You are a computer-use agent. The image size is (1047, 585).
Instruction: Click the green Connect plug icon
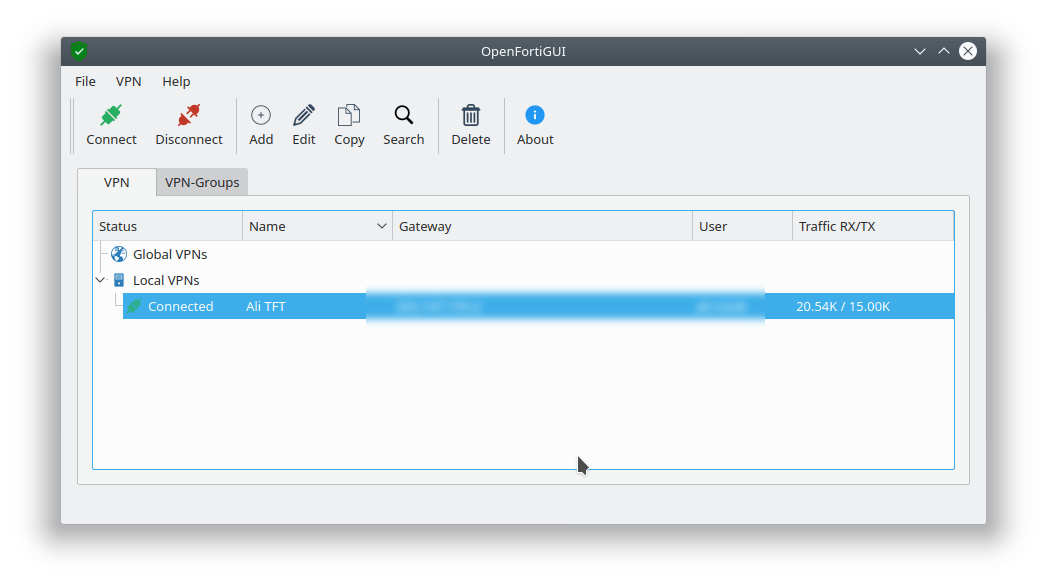(x=111, y=115)
